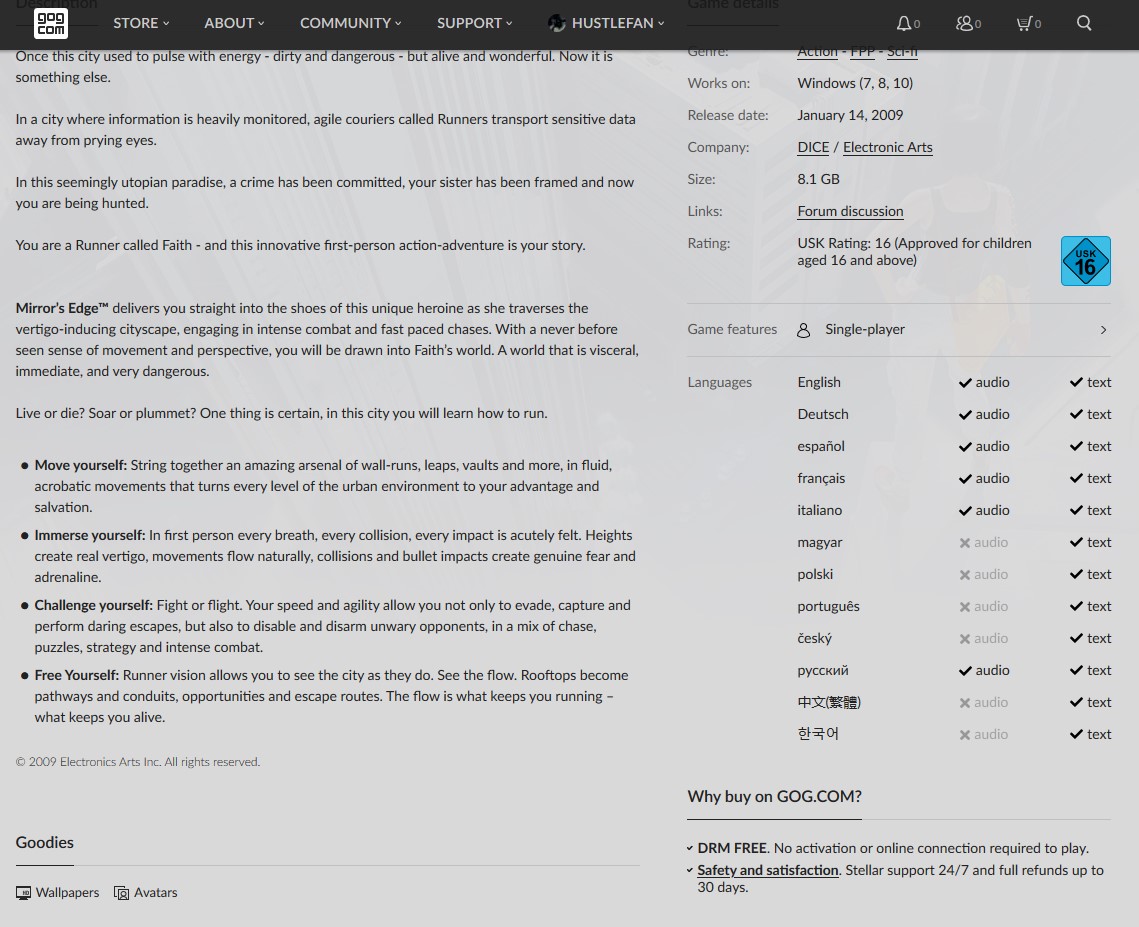Click the HUSTLEFAN user avatar
1139x927 pixels.
pyautogui.click(x=556, y=23)
